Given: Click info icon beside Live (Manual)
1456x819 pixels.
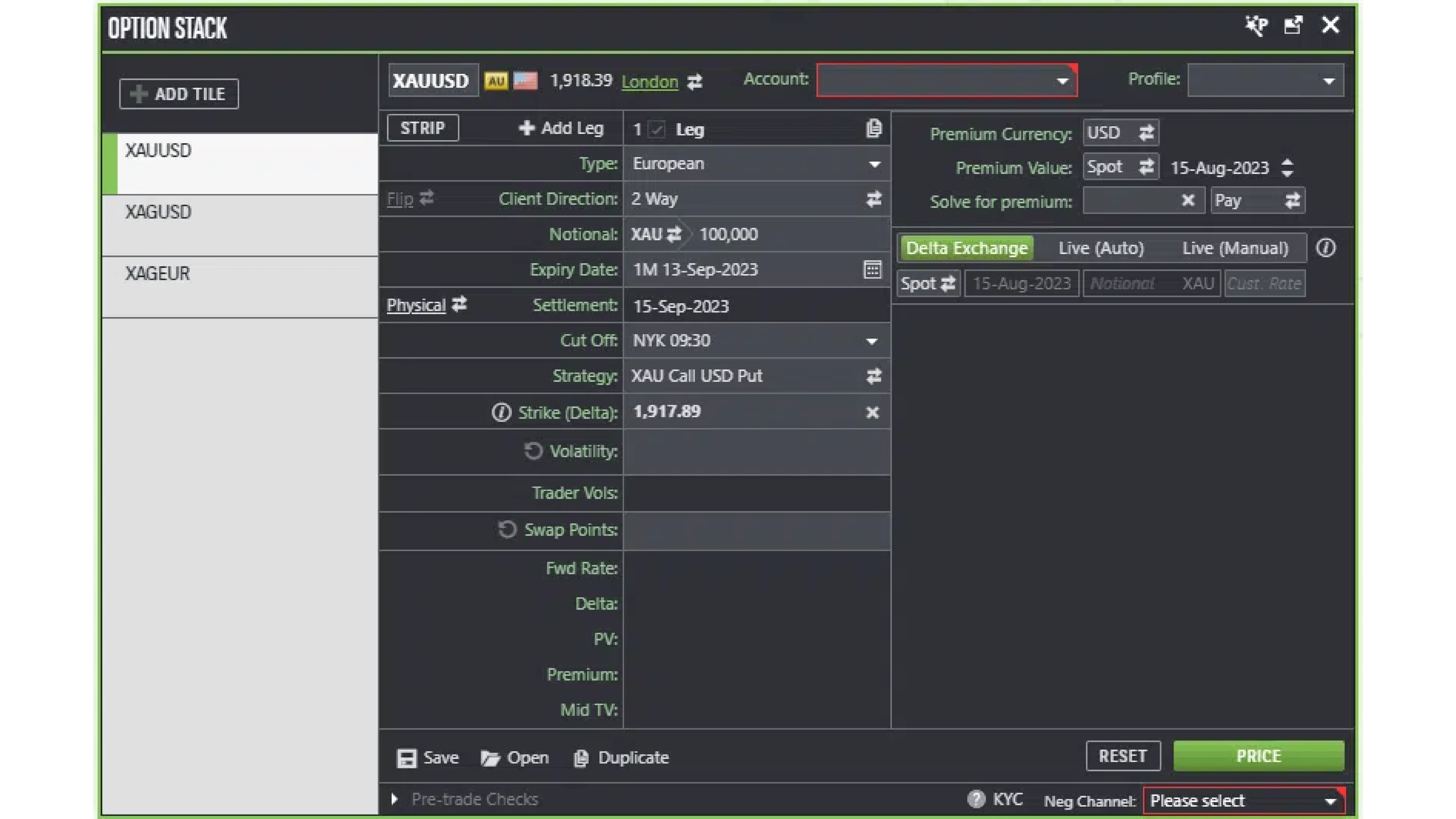Looking at the screenshot, I should pos(1325,248).
